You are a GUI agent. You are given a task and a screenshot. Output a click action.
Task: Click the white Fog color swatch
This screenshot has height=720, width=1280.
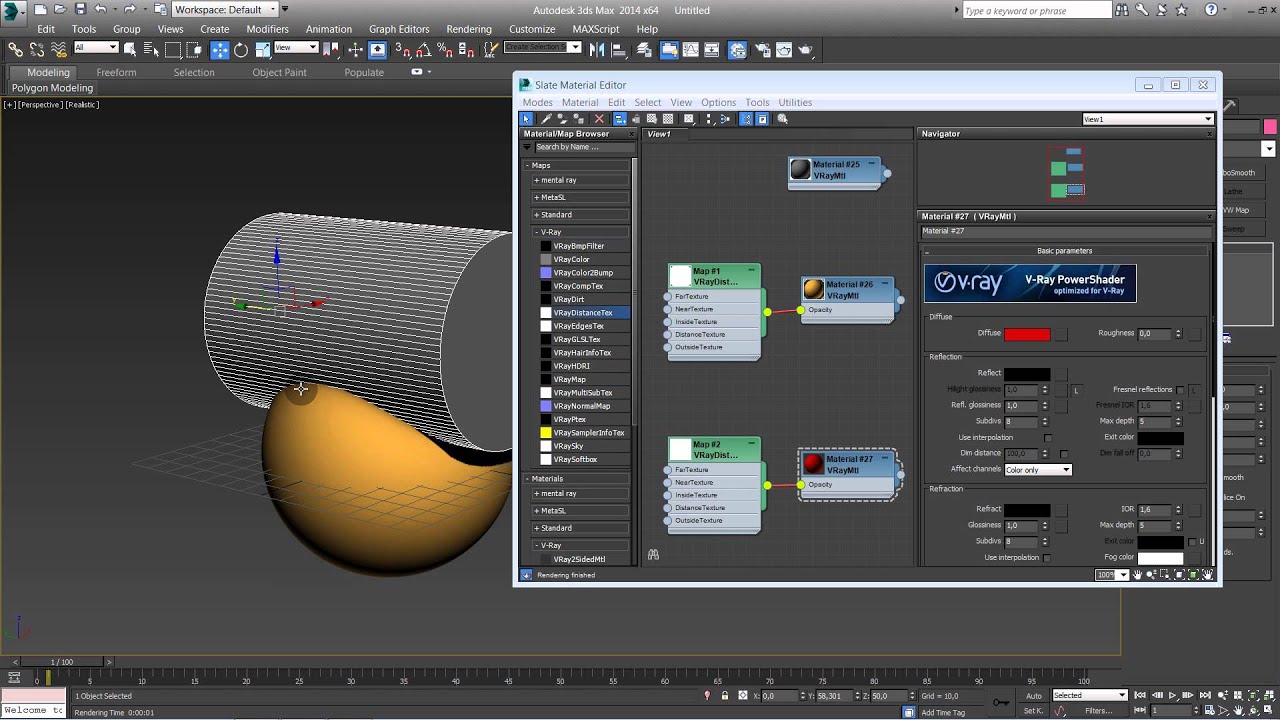pyautogui.click(x=1160, y=558)
